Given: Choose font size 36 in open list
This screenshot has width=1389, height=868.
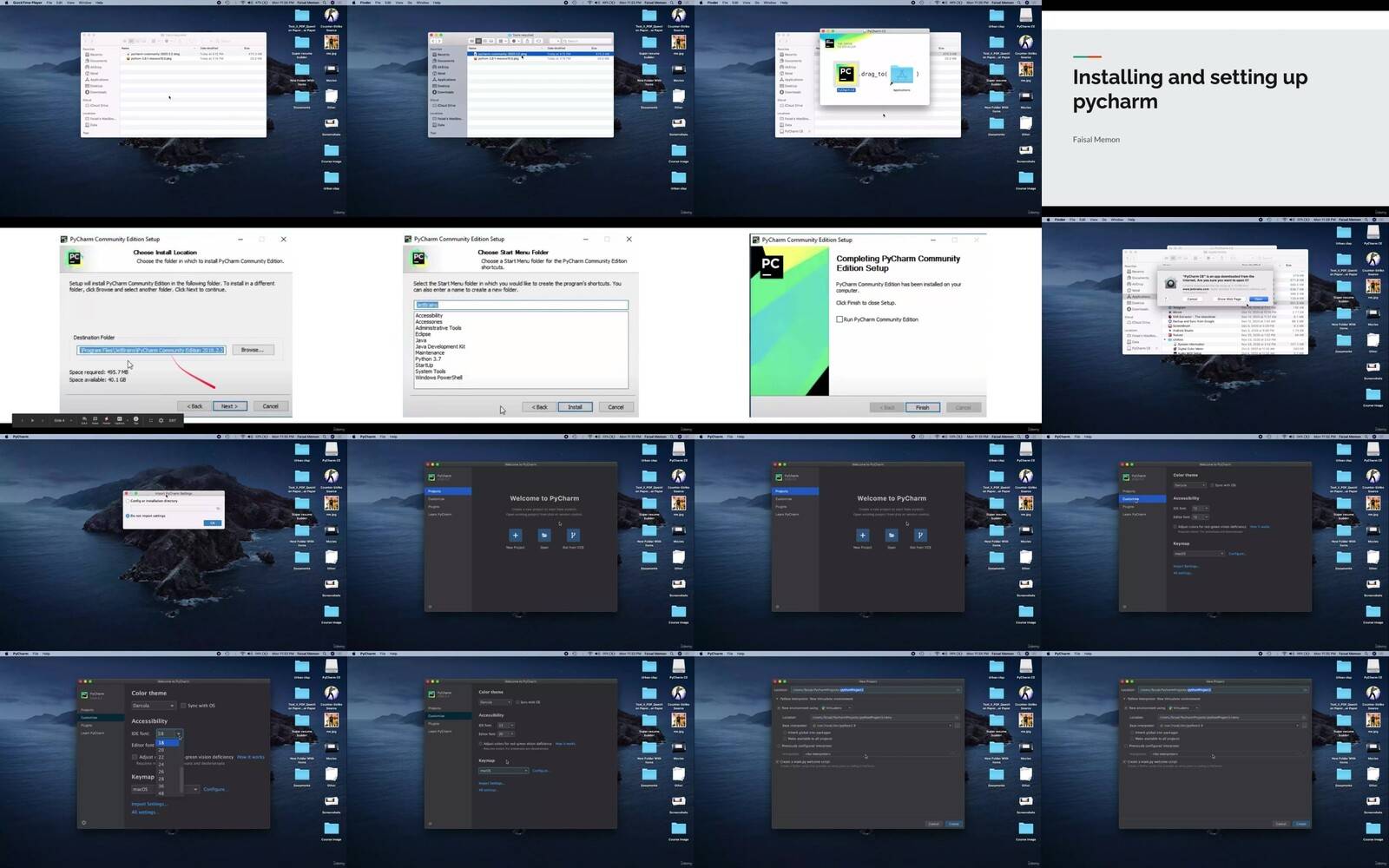Looking at the screenshot, I should 161,786.
